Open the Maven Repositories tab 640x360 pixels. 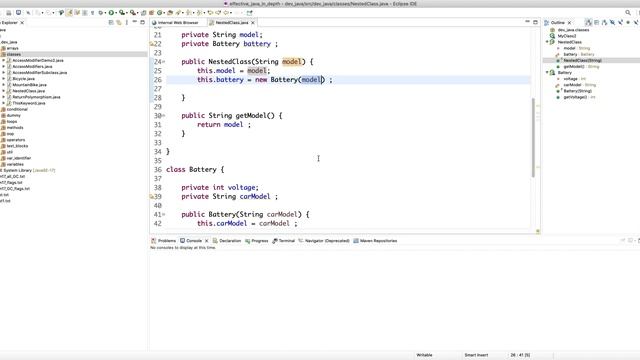(375, 241)
